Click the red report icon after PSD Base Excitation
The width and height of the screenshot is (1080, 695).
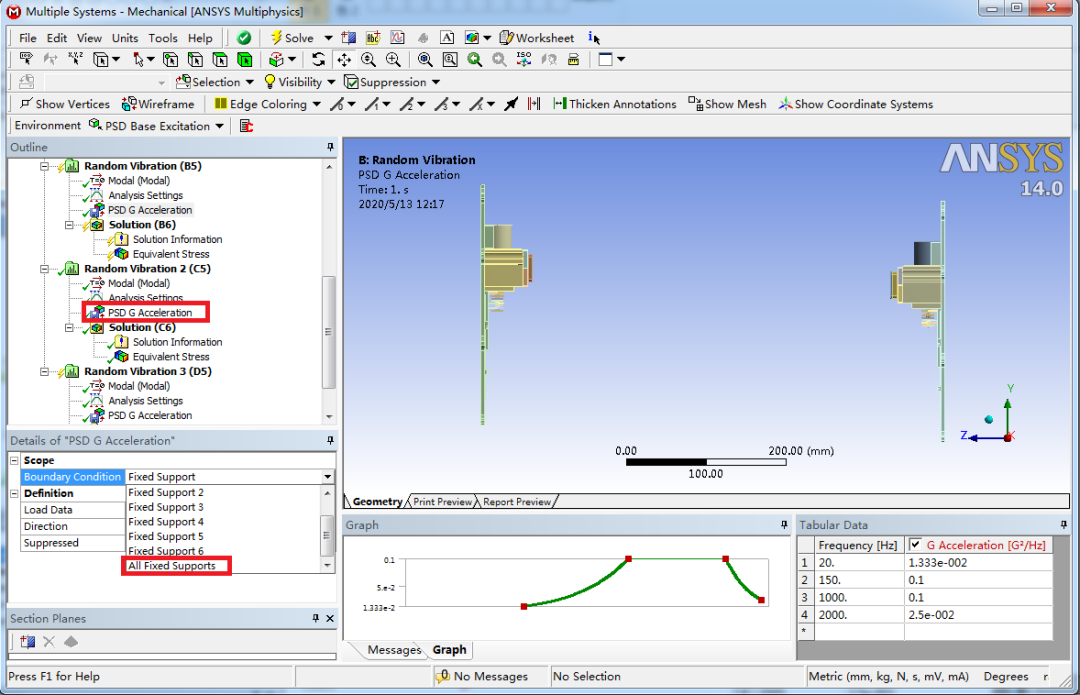point(246,126)
